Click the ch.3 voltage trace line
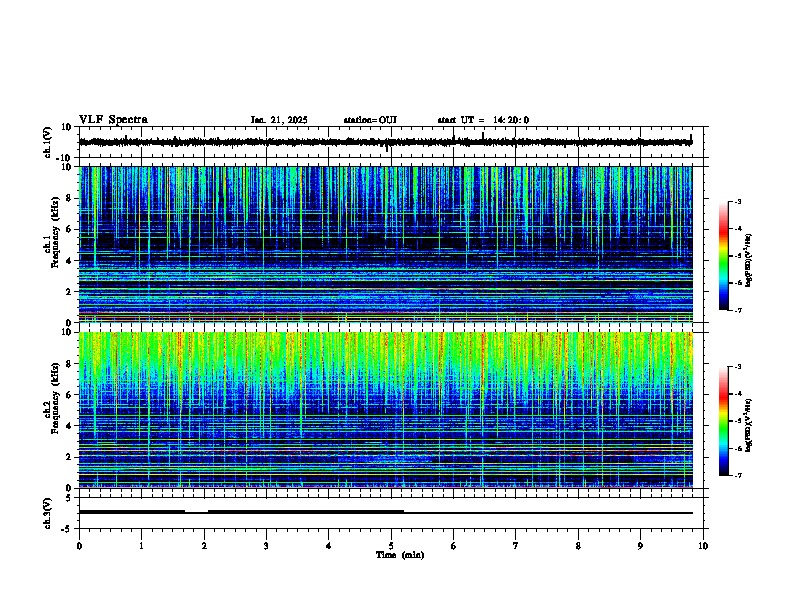 coord(385,513)
